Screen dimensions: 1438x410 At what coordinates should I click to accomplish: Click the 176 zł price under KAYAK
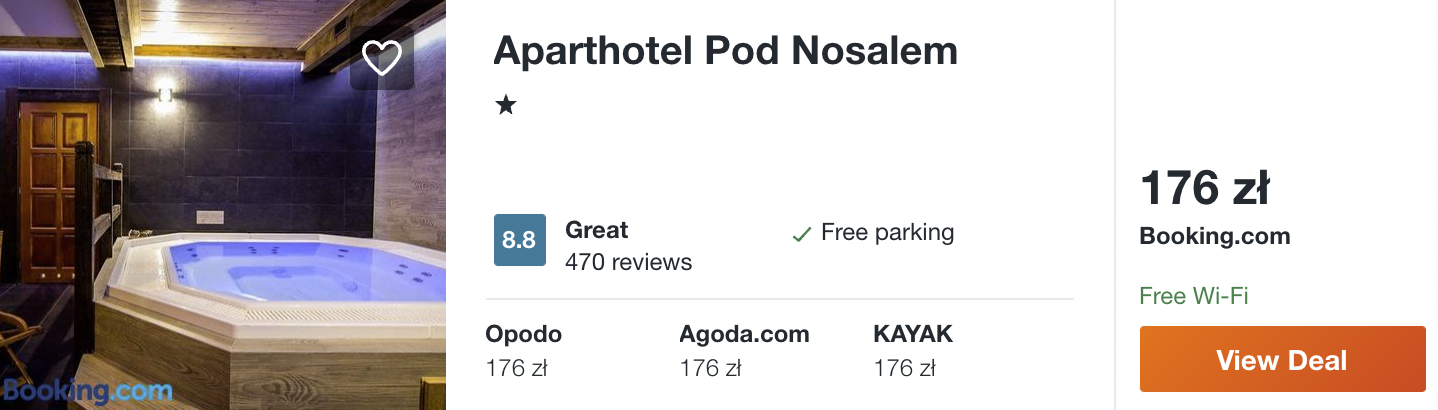pyautogui.click(x=904, y=368)
